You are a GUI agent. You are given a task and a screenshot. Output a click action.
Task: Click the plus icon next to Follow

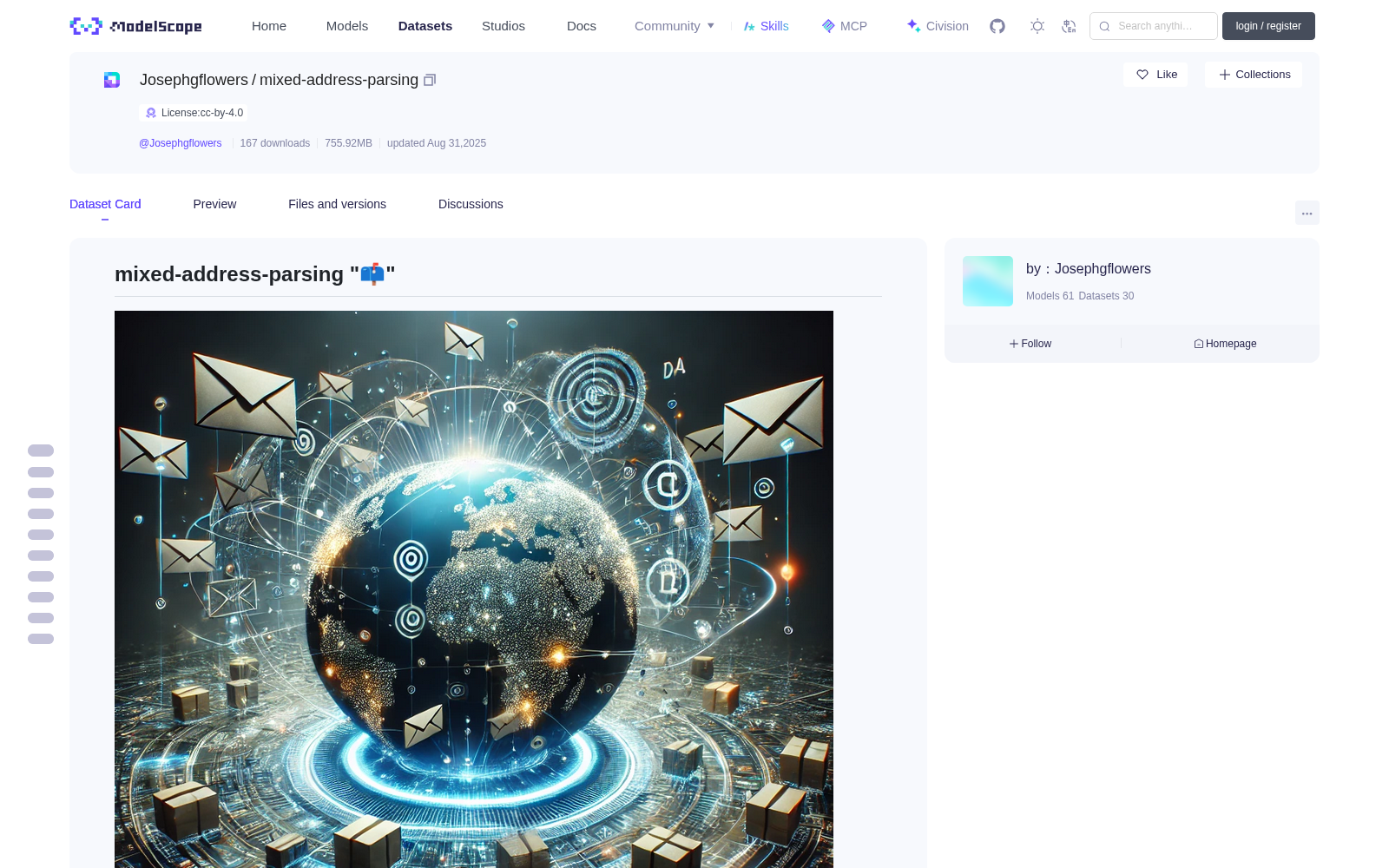(1014, 344)
